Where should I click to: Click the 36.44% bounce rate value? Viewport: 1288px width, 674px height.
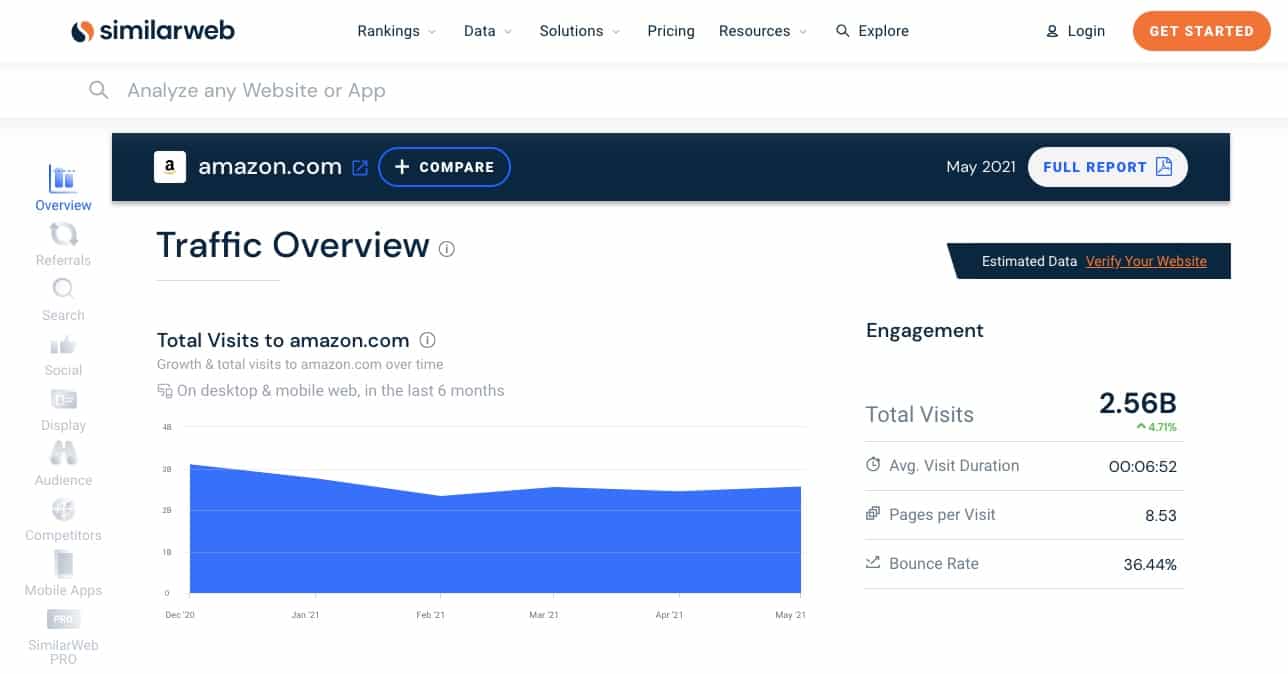click(1150, 565)
